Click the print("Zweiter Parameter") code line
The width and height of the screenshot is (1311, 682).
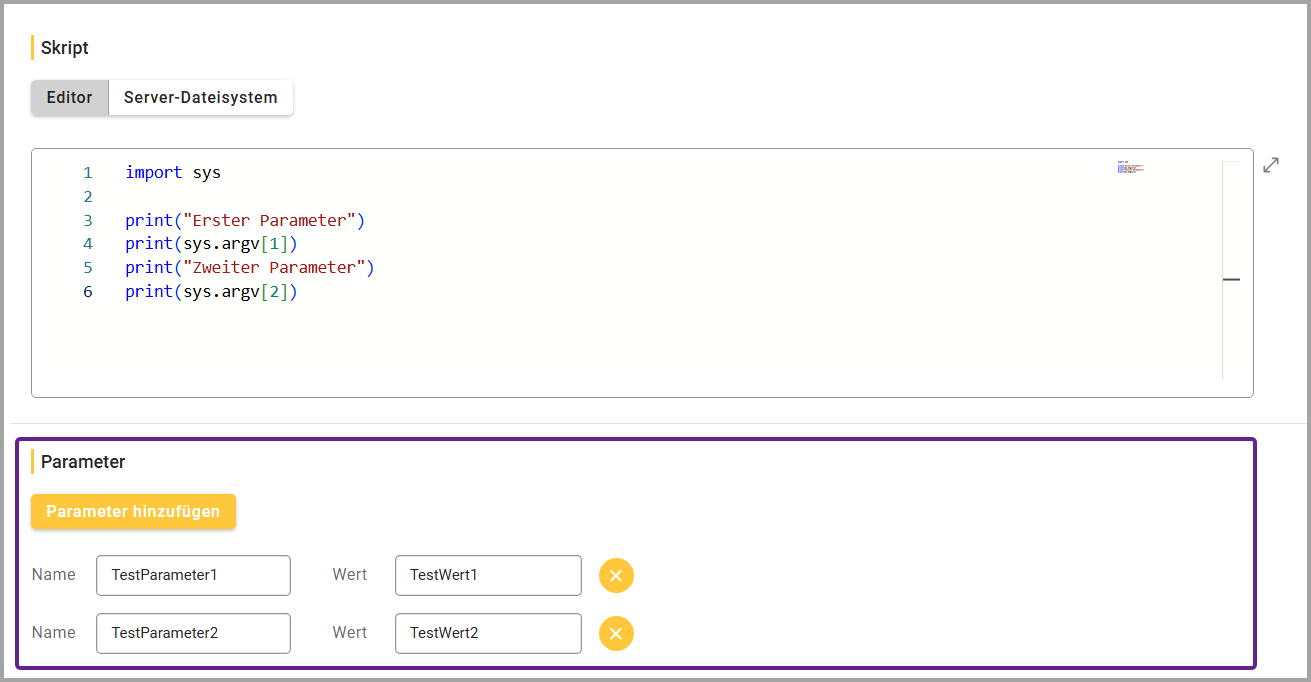249,268
